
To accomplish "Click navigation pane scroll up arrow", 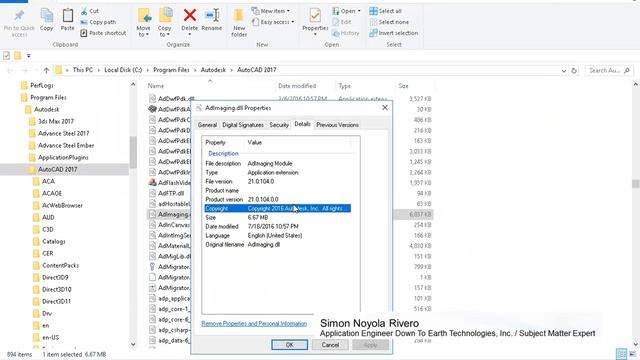I will pos(133,85).
